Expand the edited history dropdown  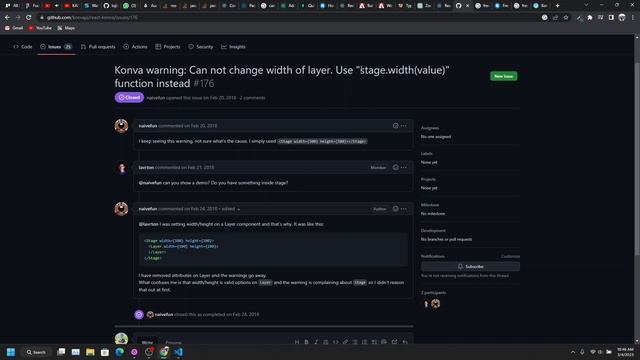click(231, 209)
